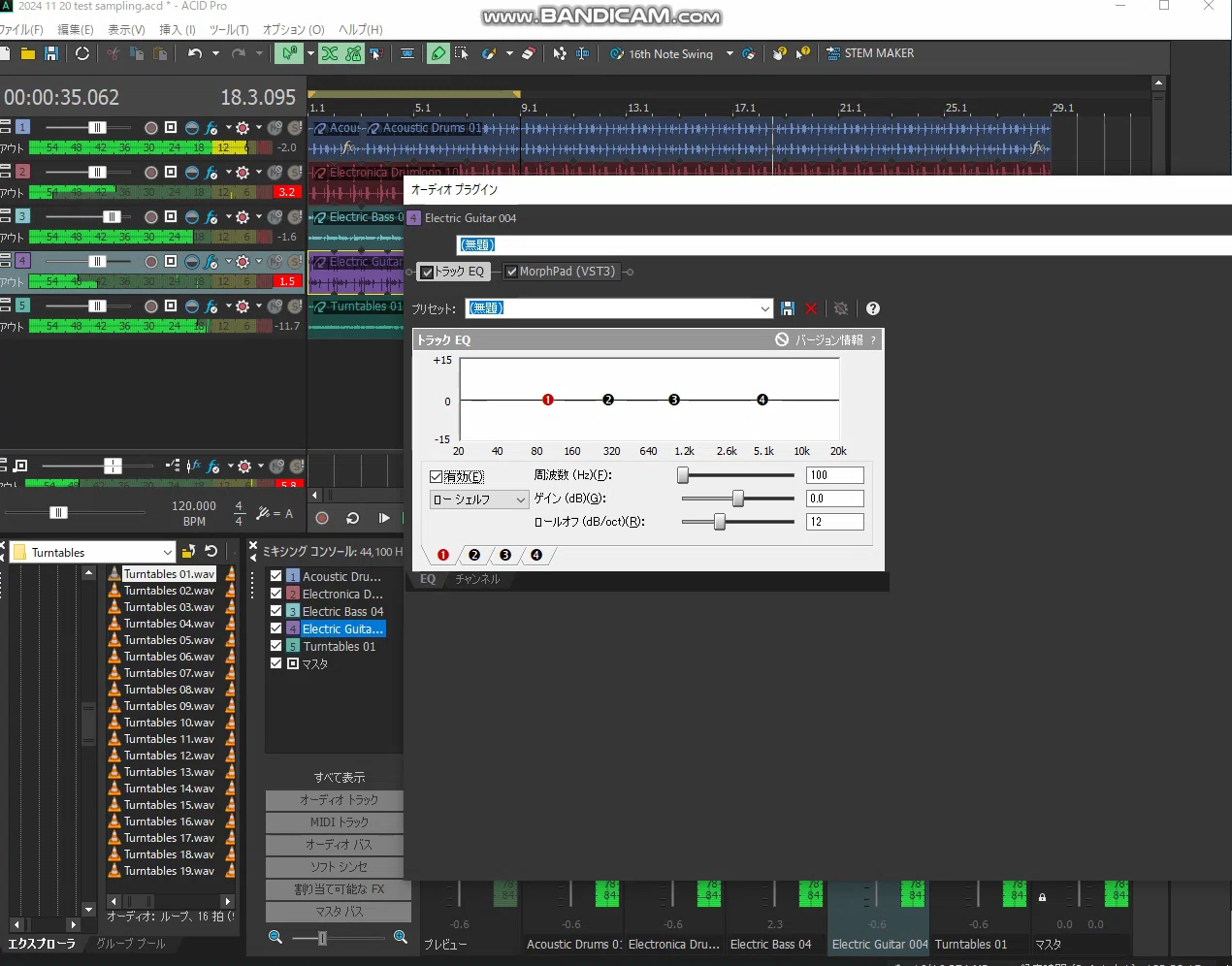Open track 1 automation settings dropdown arrow

(x=259, y=128)
